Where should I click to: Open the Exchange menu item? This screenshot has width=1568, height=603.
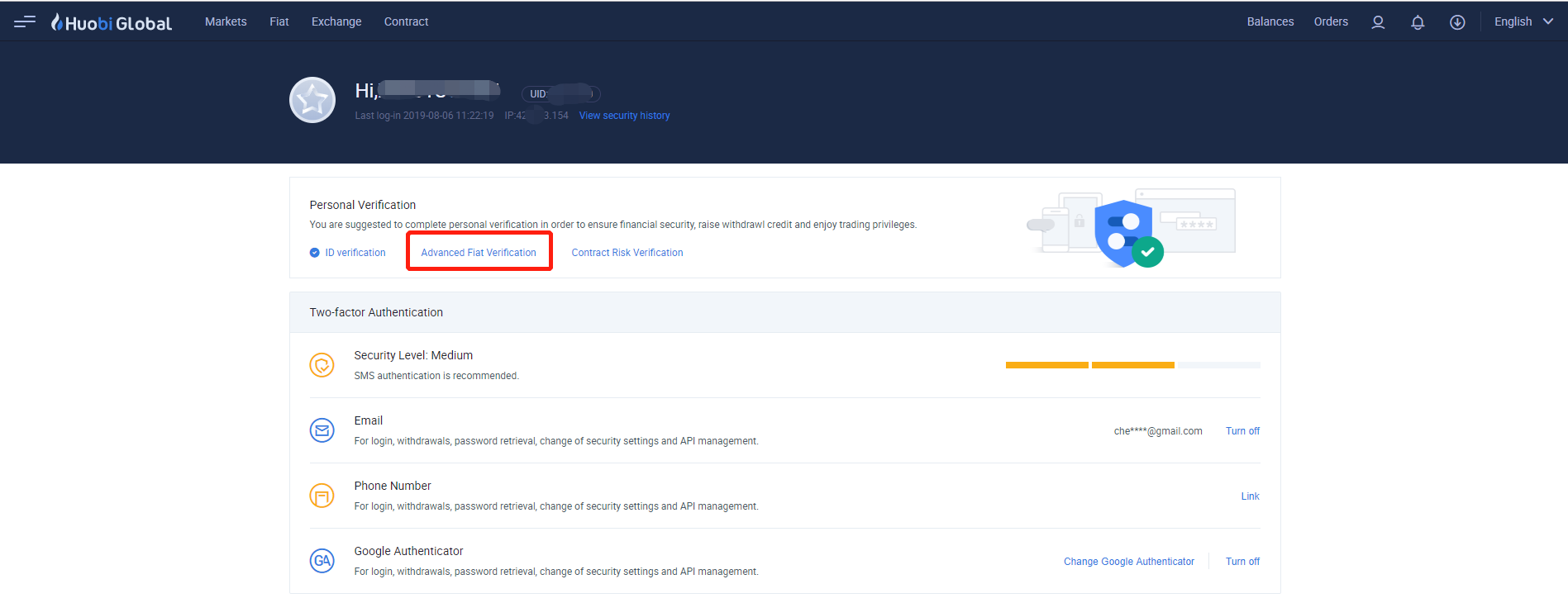click(x=336, y=21)
